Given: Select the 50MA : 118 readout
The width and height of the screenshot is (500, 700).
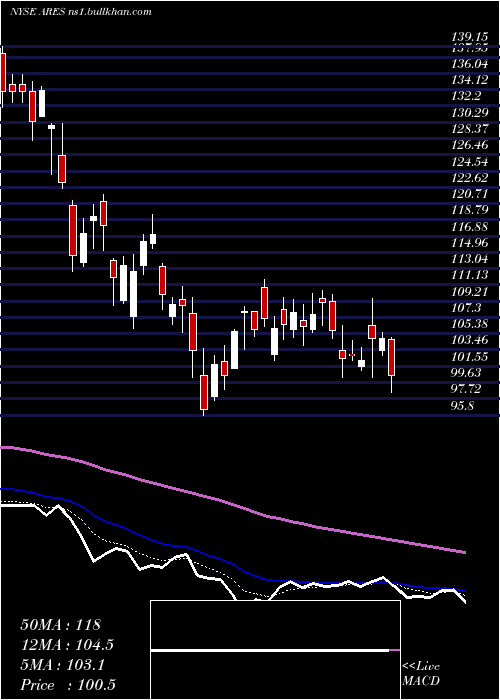Looking at the screenshot, I should (x=61, y=625).
